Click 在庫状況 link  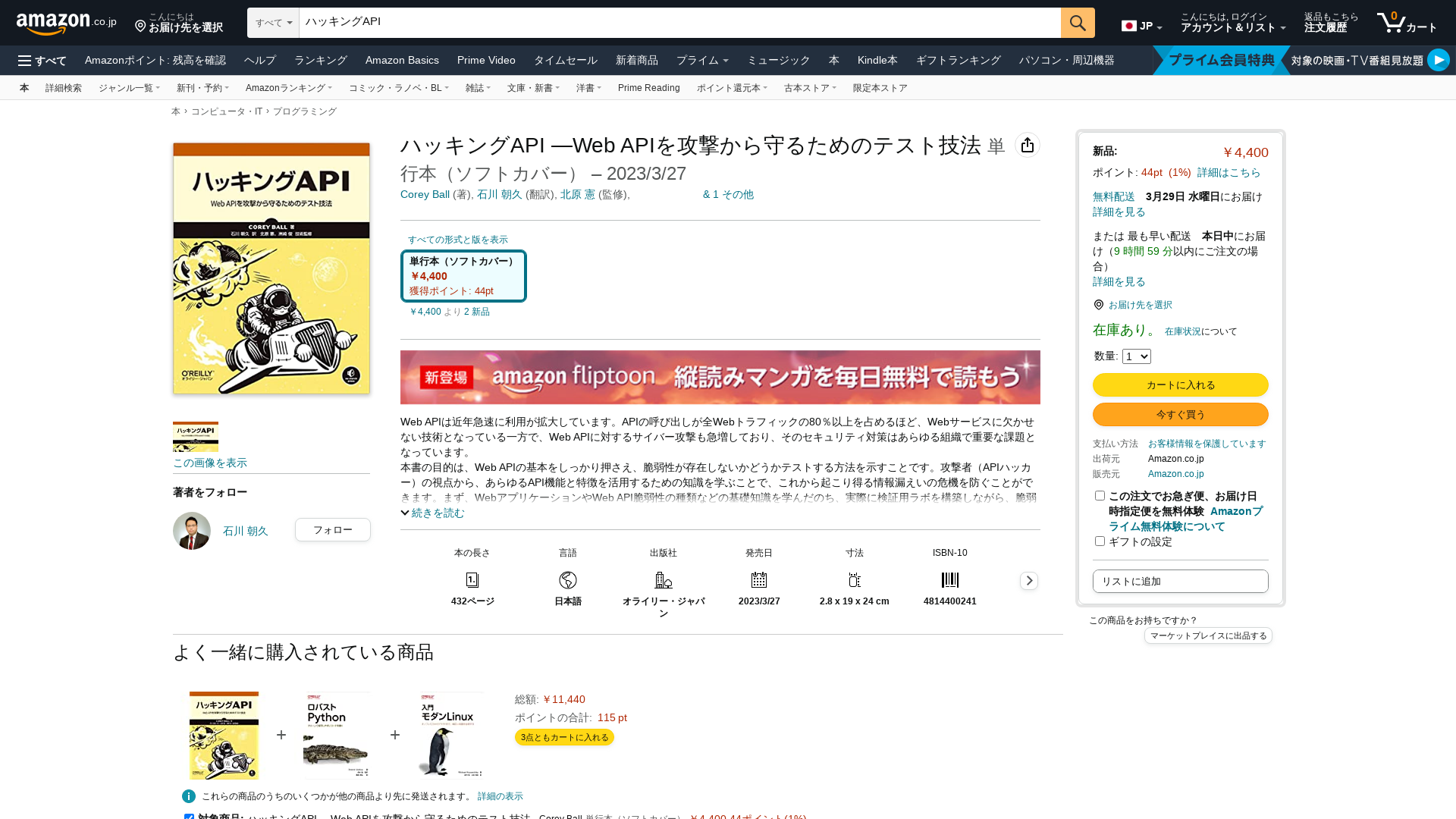click(1183, 331)
